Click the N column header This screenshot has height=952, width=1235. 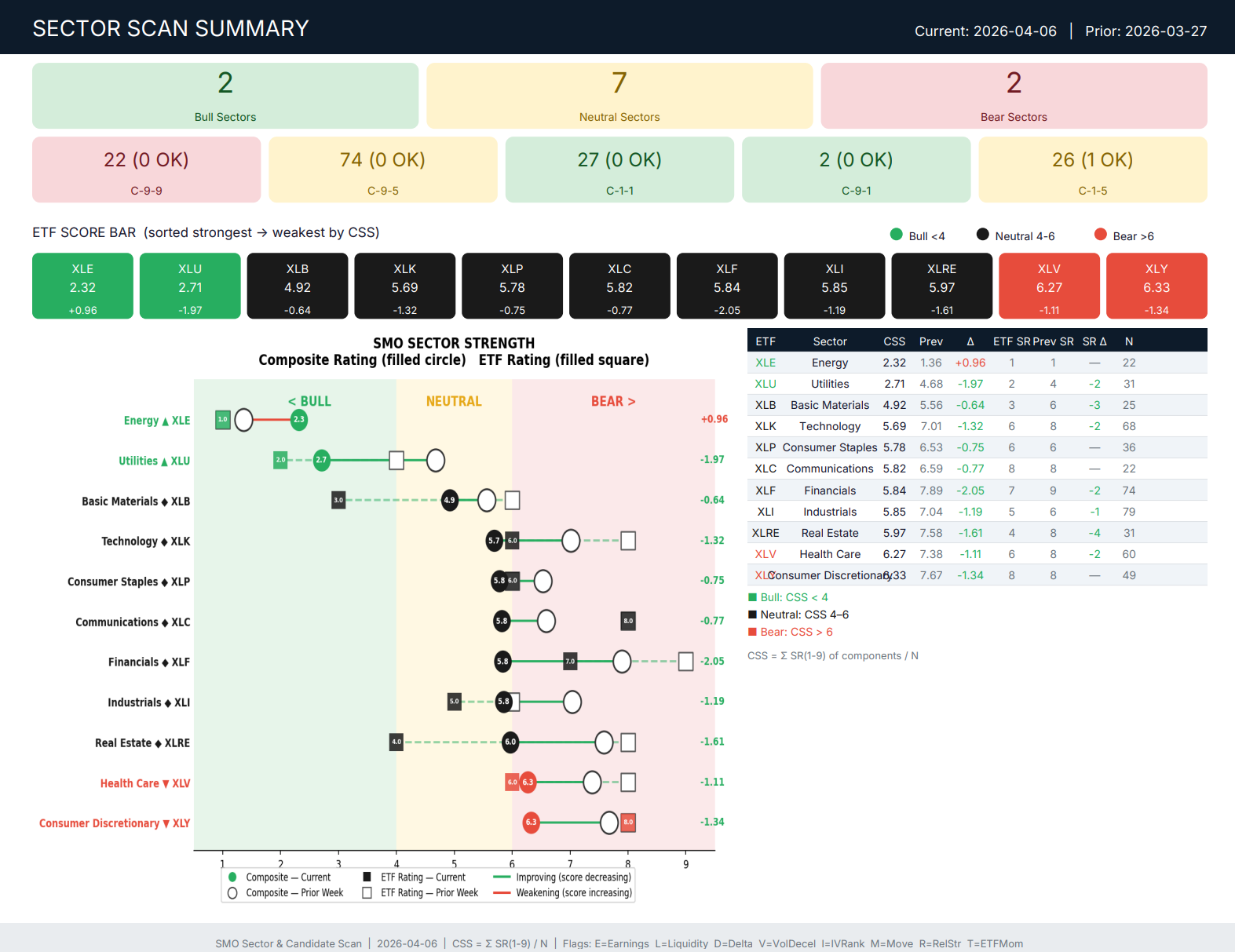[1129, 341]
